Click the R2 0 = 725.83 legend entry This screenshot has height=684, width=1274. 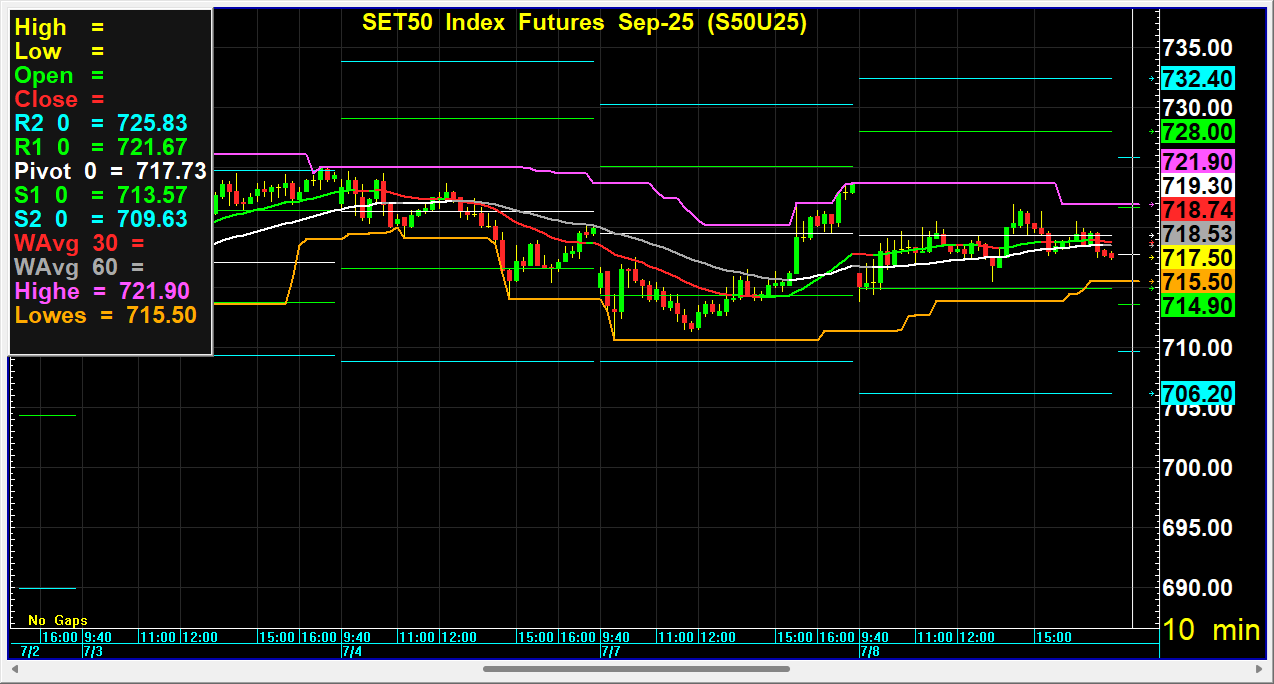click(101, 123)
